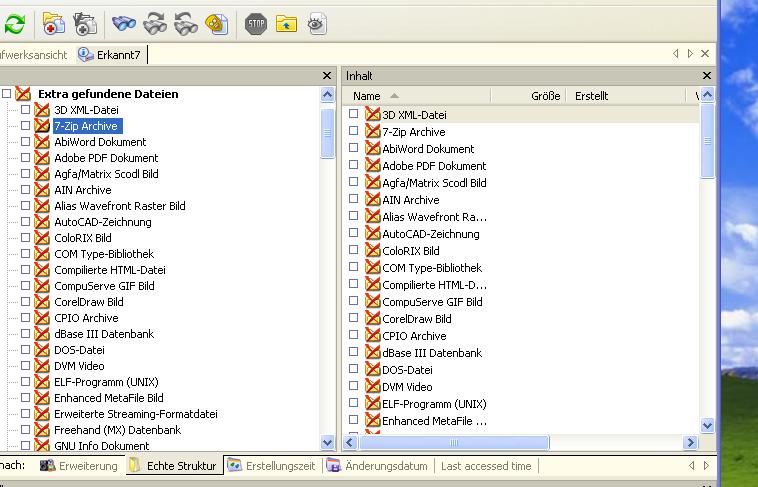Switch to the Erkannt7 tab
758x487 pixels.
110,55
